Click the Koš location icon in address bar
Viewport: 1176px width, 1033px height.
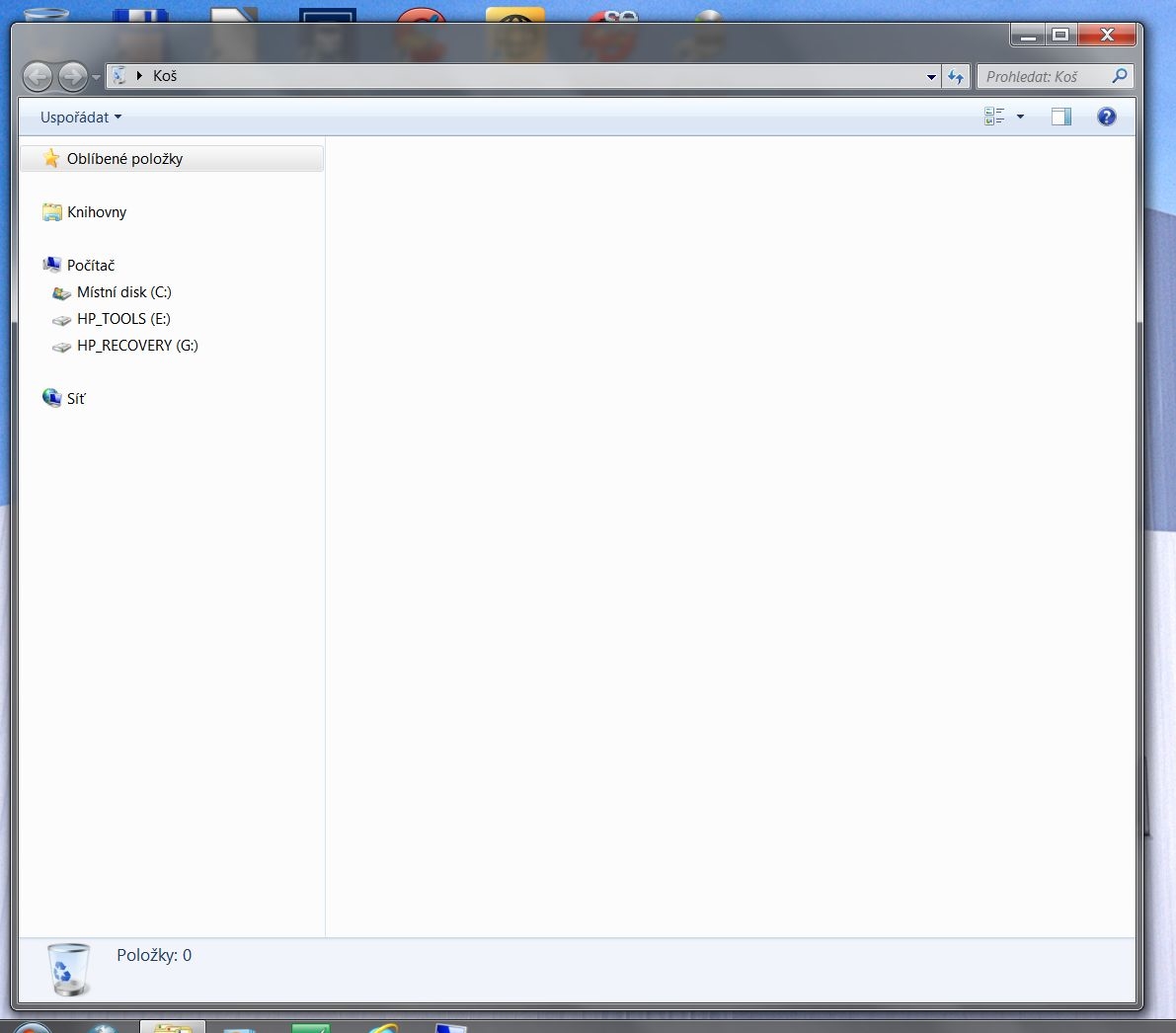119,76
